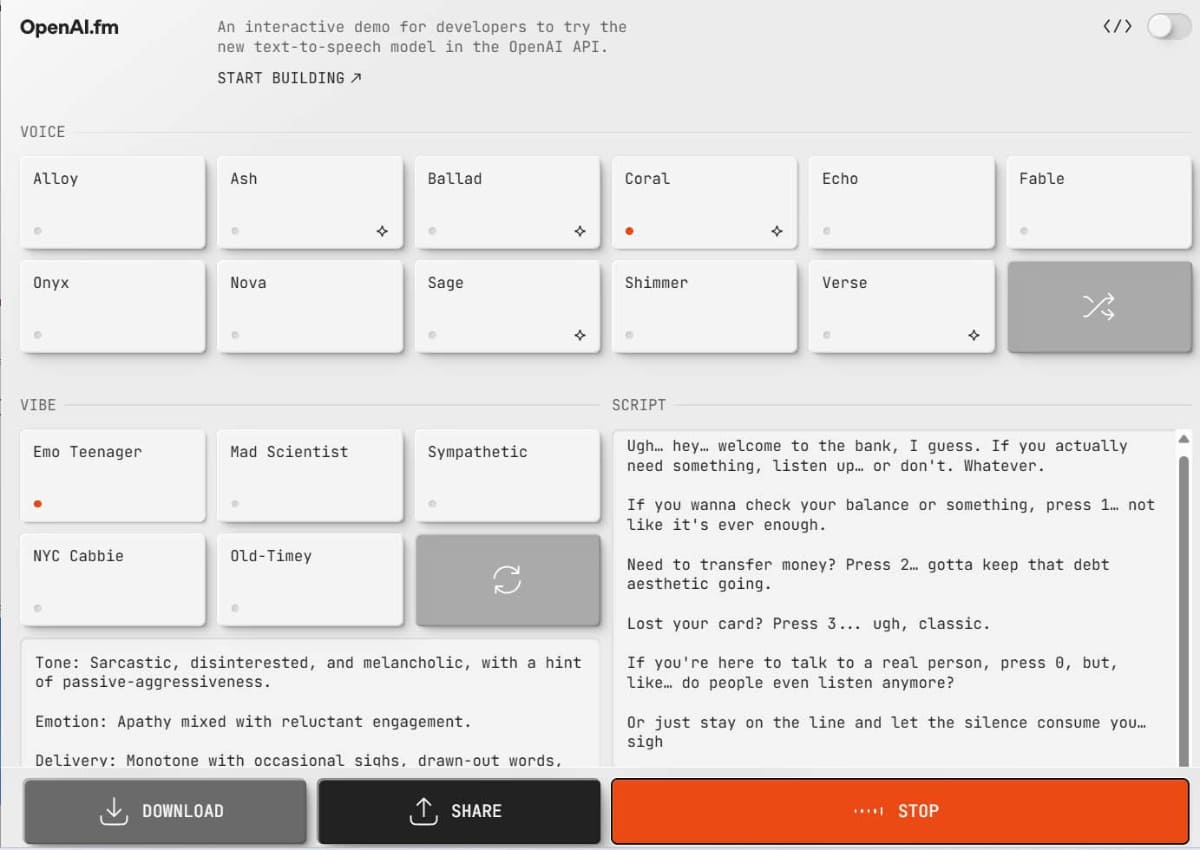Select the Onyx voice
1200x850 pixels.
pos(112,306)
